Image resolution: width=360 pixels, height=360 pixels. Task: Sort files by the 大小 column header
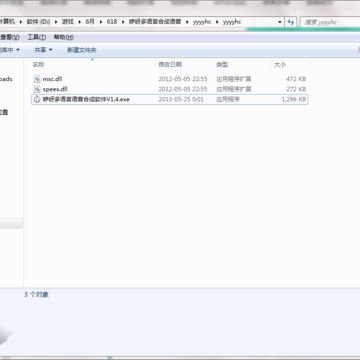pos(280,64)
